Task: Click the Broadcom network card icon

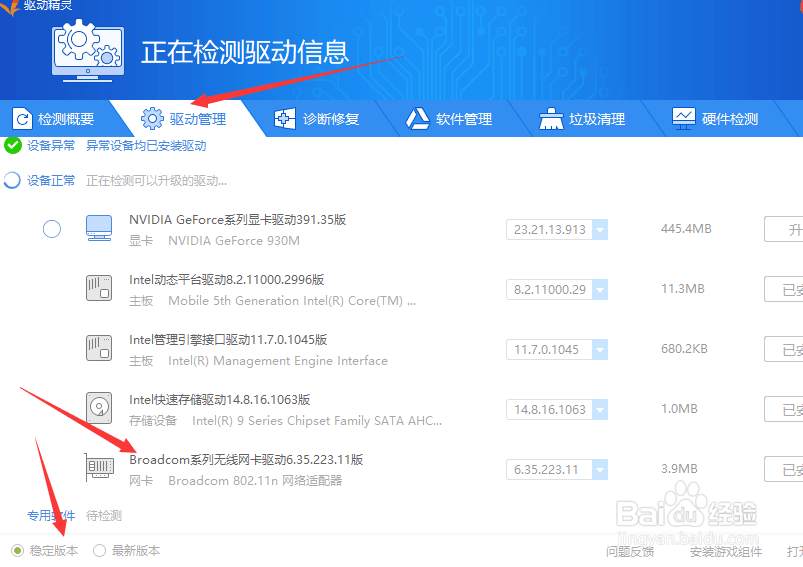Action: coord(99,468)
